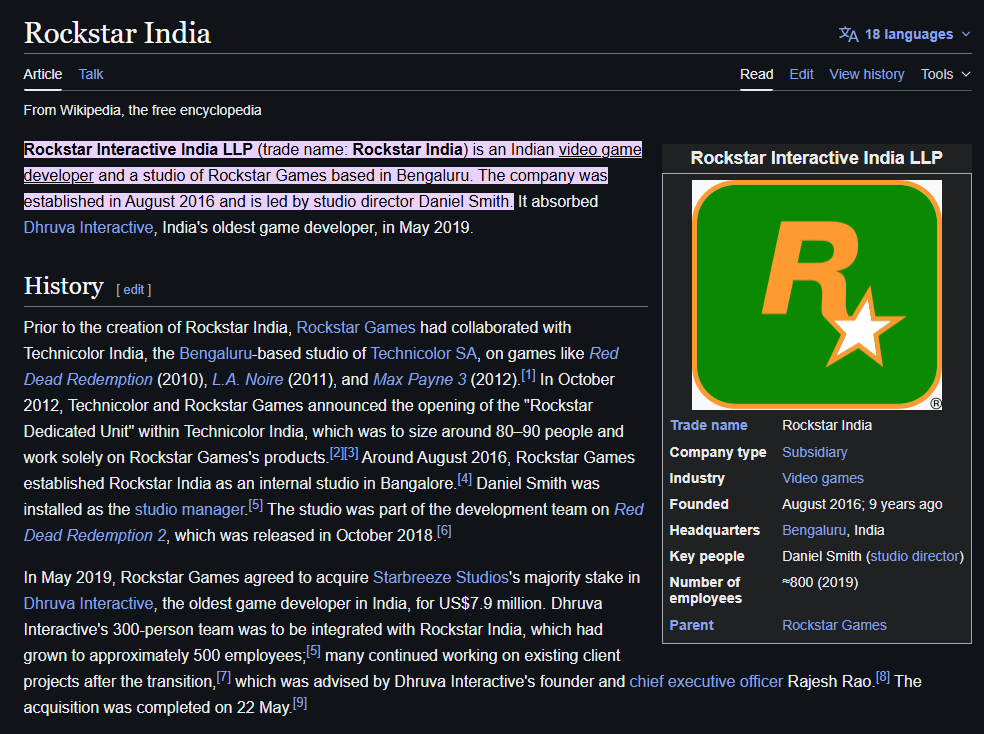Jump to citation reference [4]
The height and width of the screenshot is (734, 984).
[464, 479]
